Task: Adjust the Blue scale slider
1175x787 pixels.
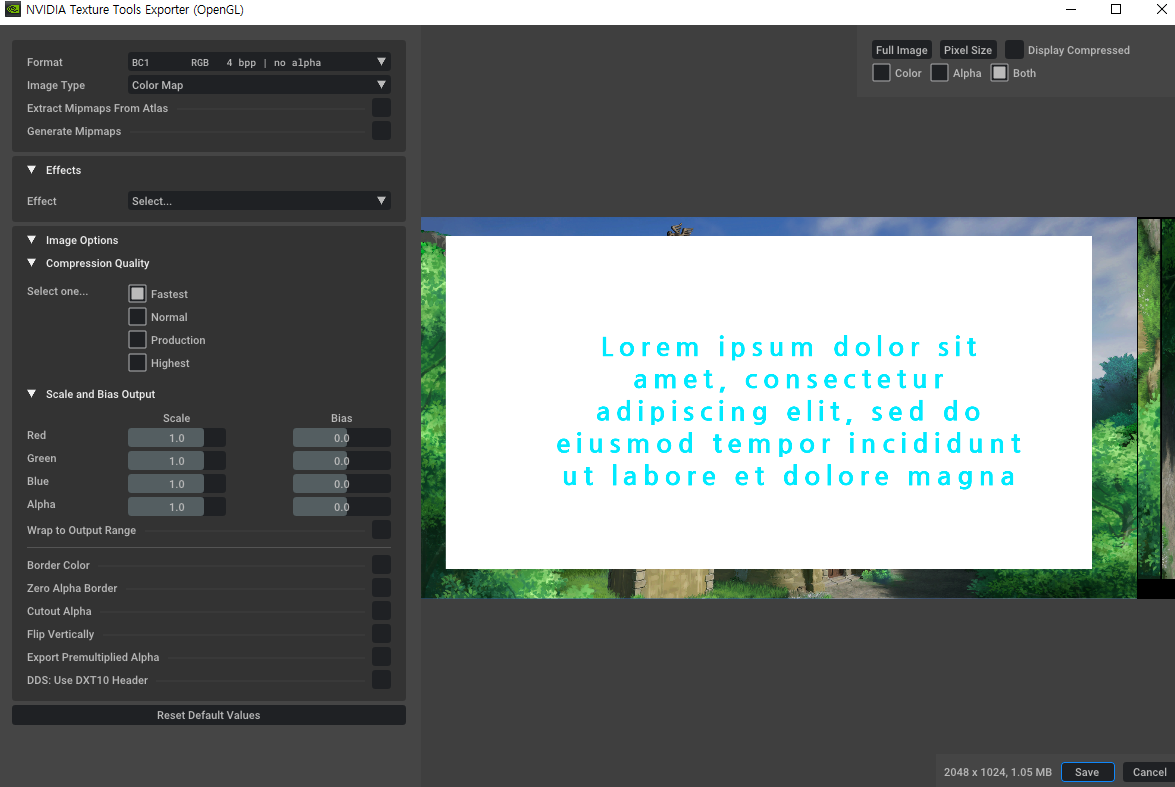Action: coord(177,484)
